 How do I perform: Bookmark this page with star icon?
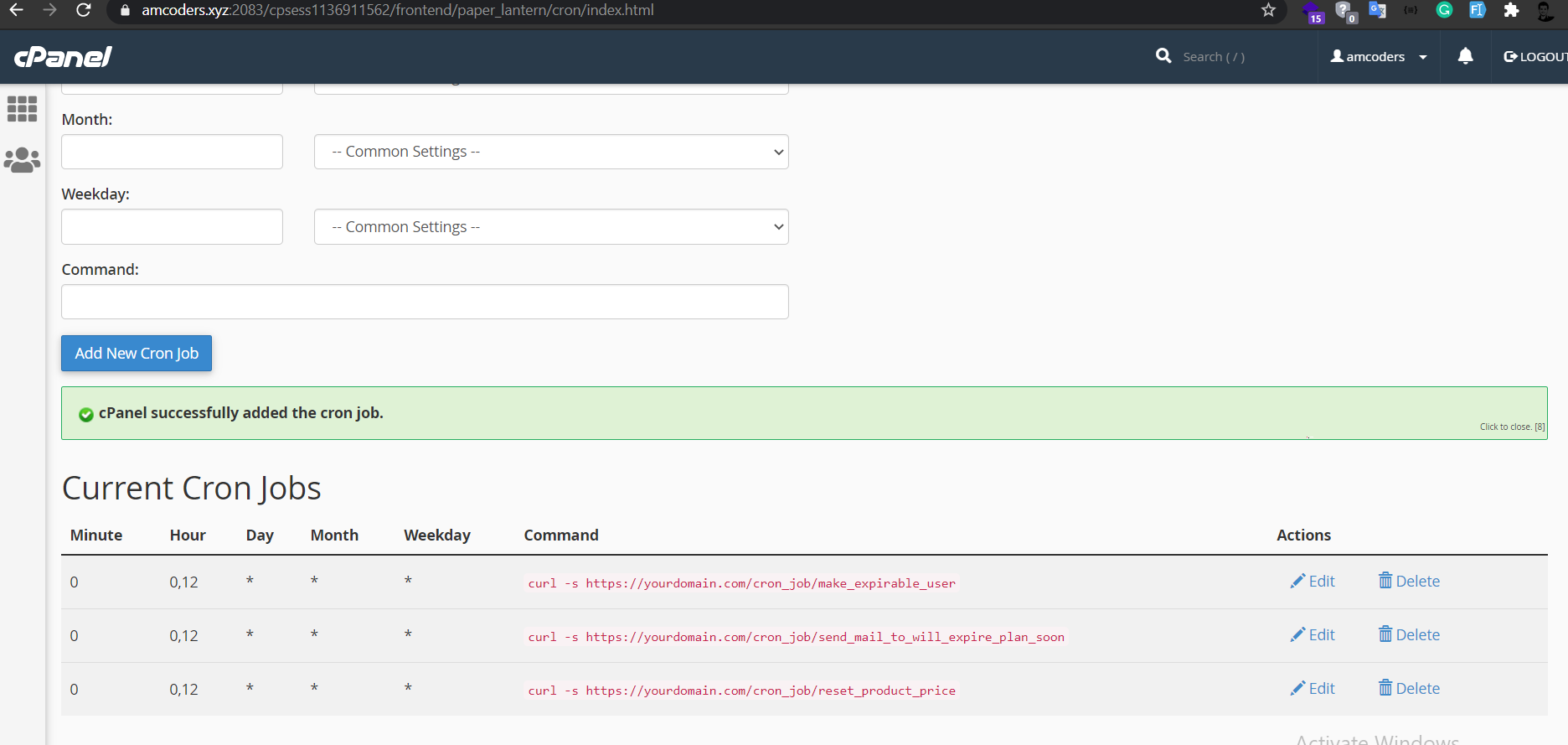pos(1268,10)
